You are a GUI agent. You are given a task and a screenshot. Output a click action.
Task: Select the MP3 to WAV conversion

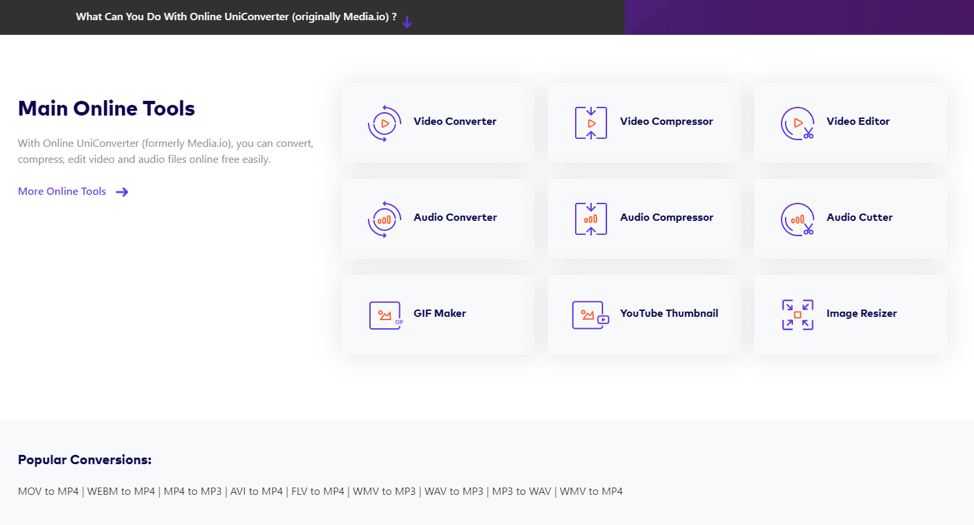pyautogui.click(x=522, y=491)
